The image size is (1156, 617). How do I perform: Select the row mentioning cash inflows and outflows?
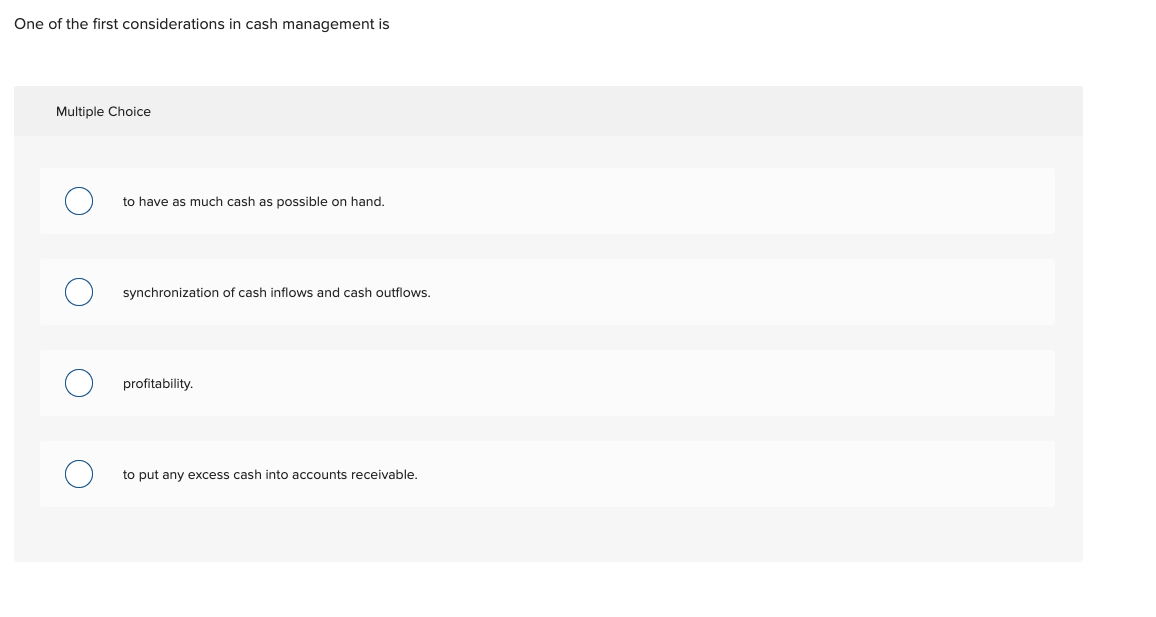tap(276, 292)
